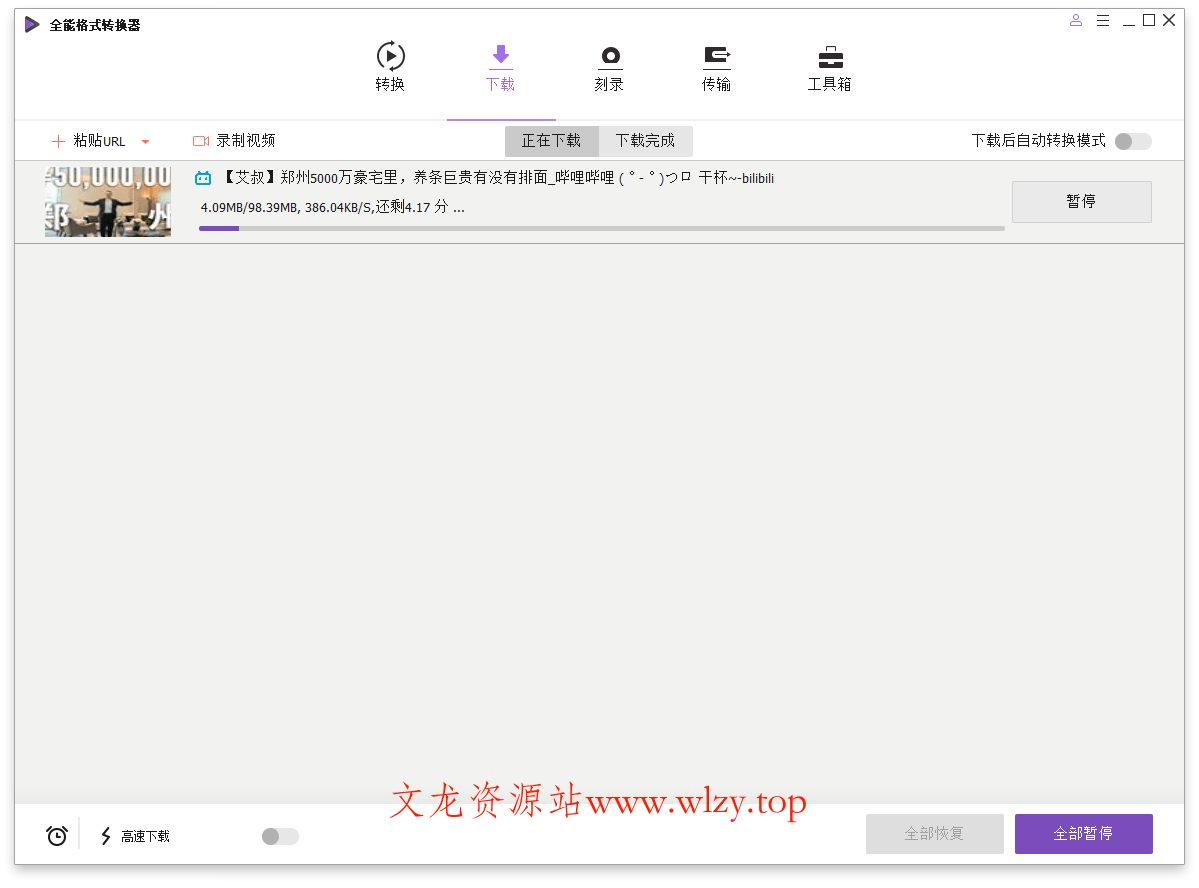Open the 传输 (Transfer) feature icon

[x=717, y=56]
